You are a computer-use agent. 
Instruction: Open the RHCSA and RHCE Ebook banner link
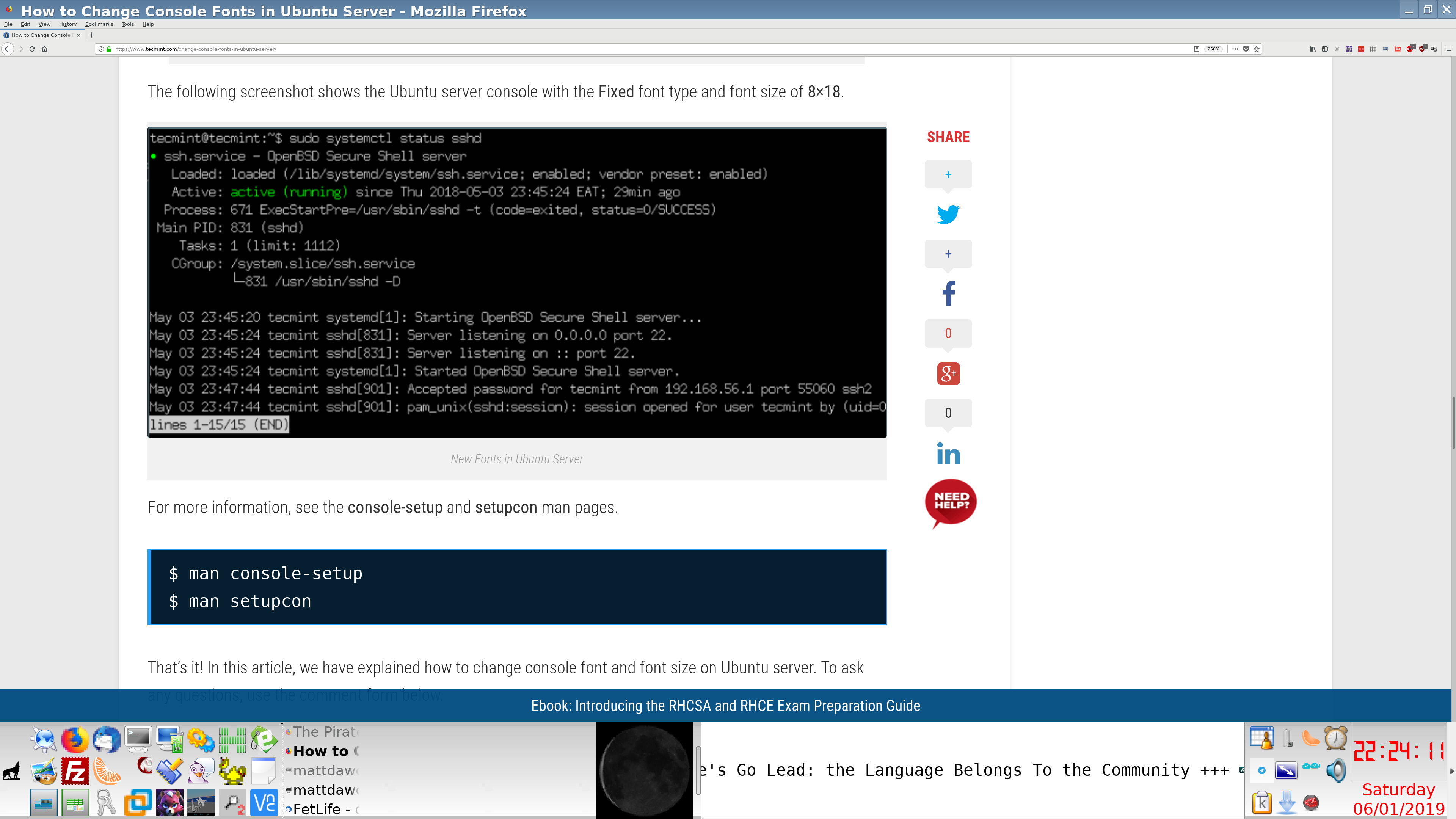[725, 705]
